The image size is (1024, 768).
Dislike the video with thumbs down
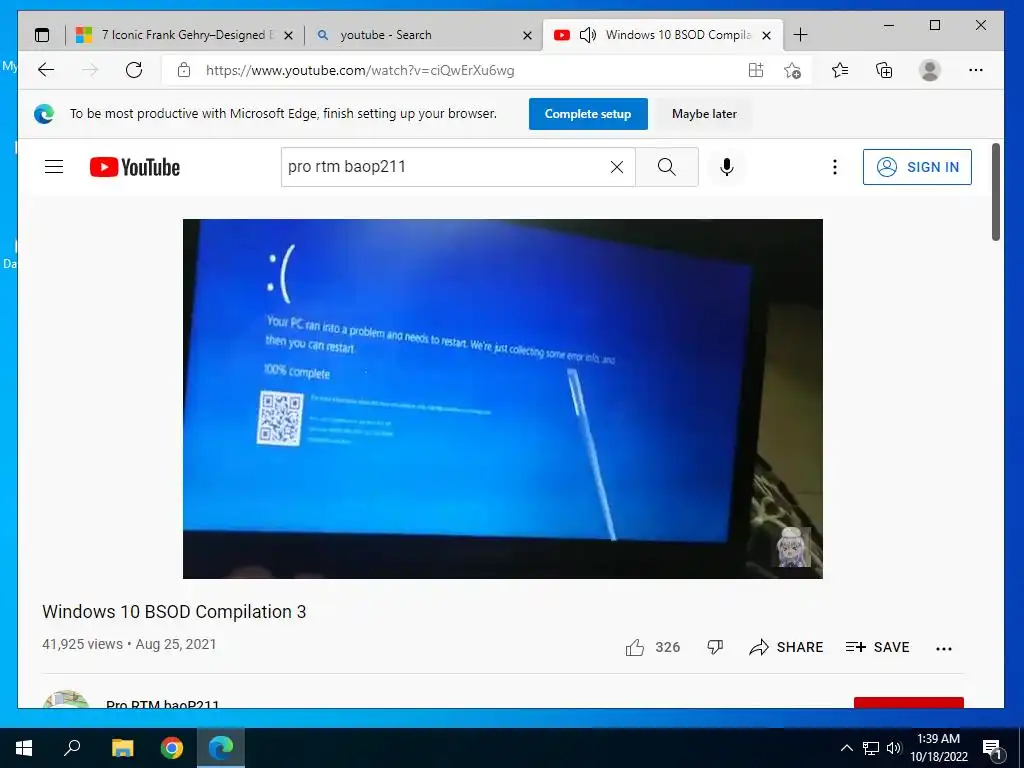point(715,647)
